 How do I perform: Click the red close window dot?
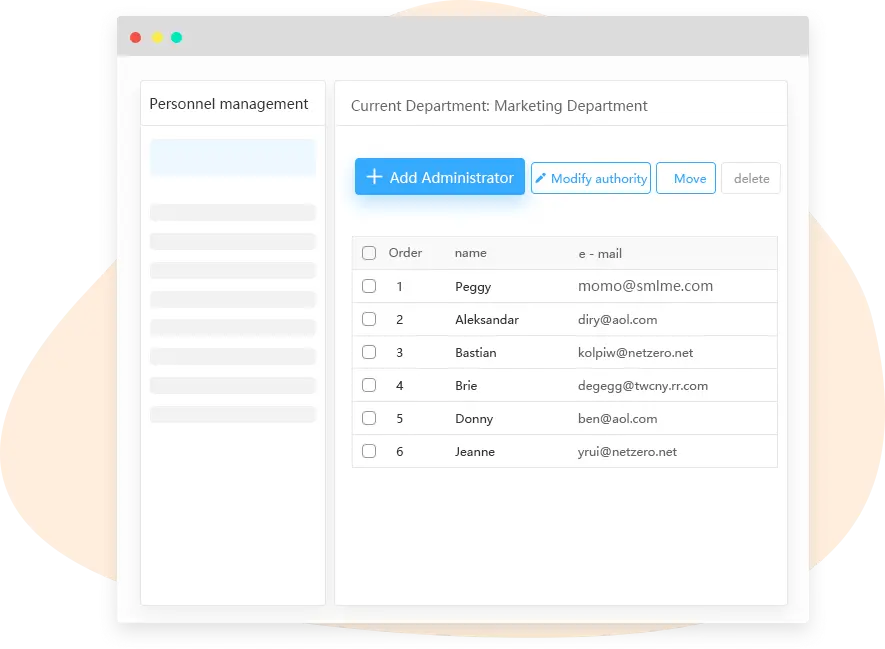pyautogui.click(x=136, y=37)
